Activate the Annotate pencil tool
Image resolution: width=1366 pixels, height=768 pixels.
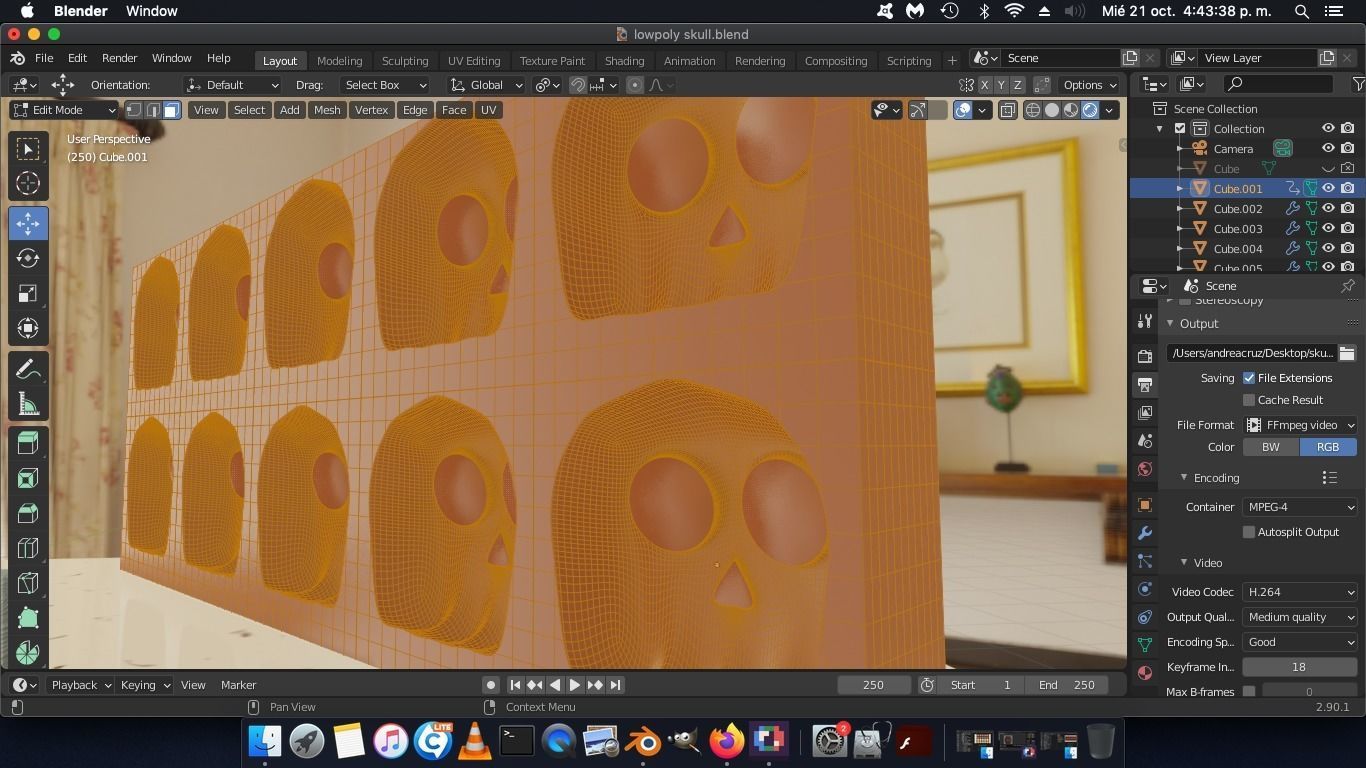[28, 369]
